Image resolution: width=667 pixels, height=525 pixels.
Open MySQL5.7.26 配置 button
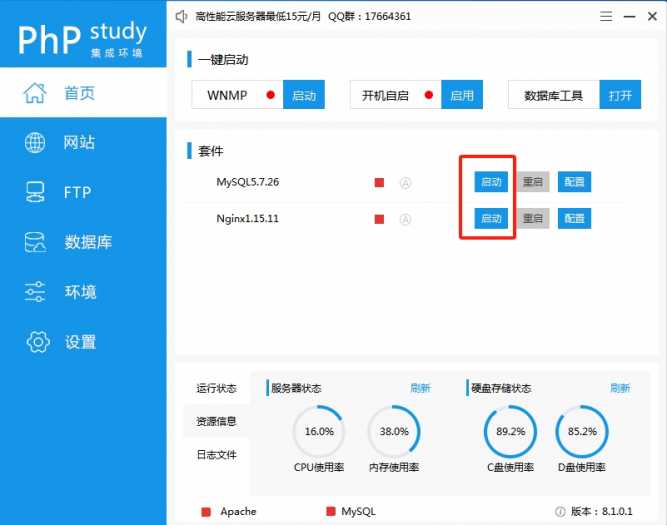pos(574,182)
